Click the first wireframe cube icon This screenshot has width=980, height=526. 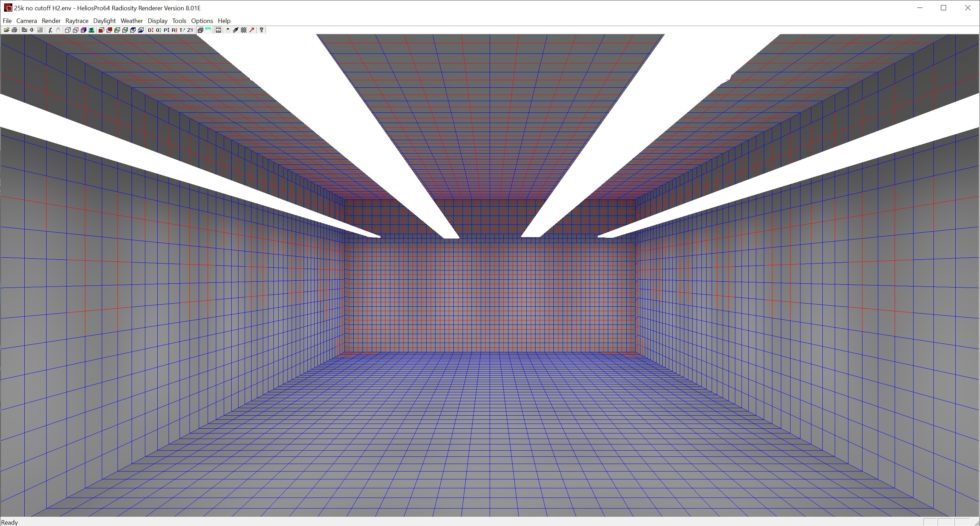tap(67, 30)
